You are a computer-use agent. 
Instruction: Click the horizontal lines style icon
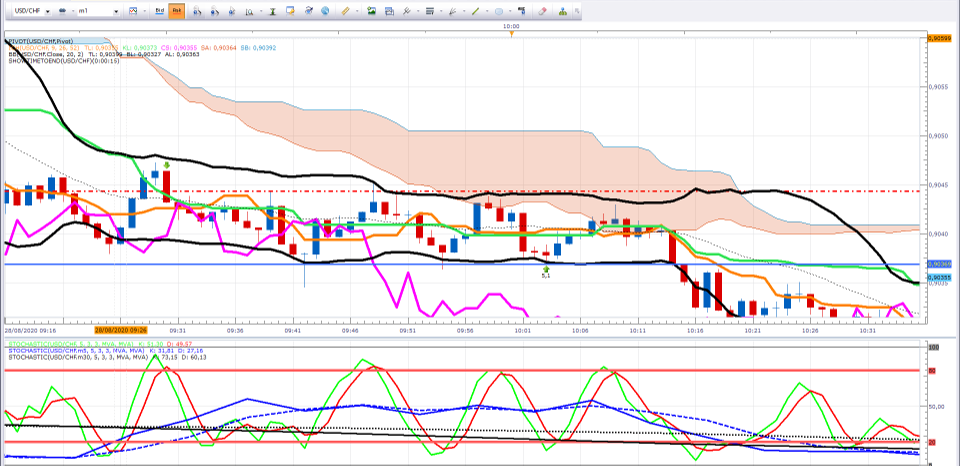(430, 11)
